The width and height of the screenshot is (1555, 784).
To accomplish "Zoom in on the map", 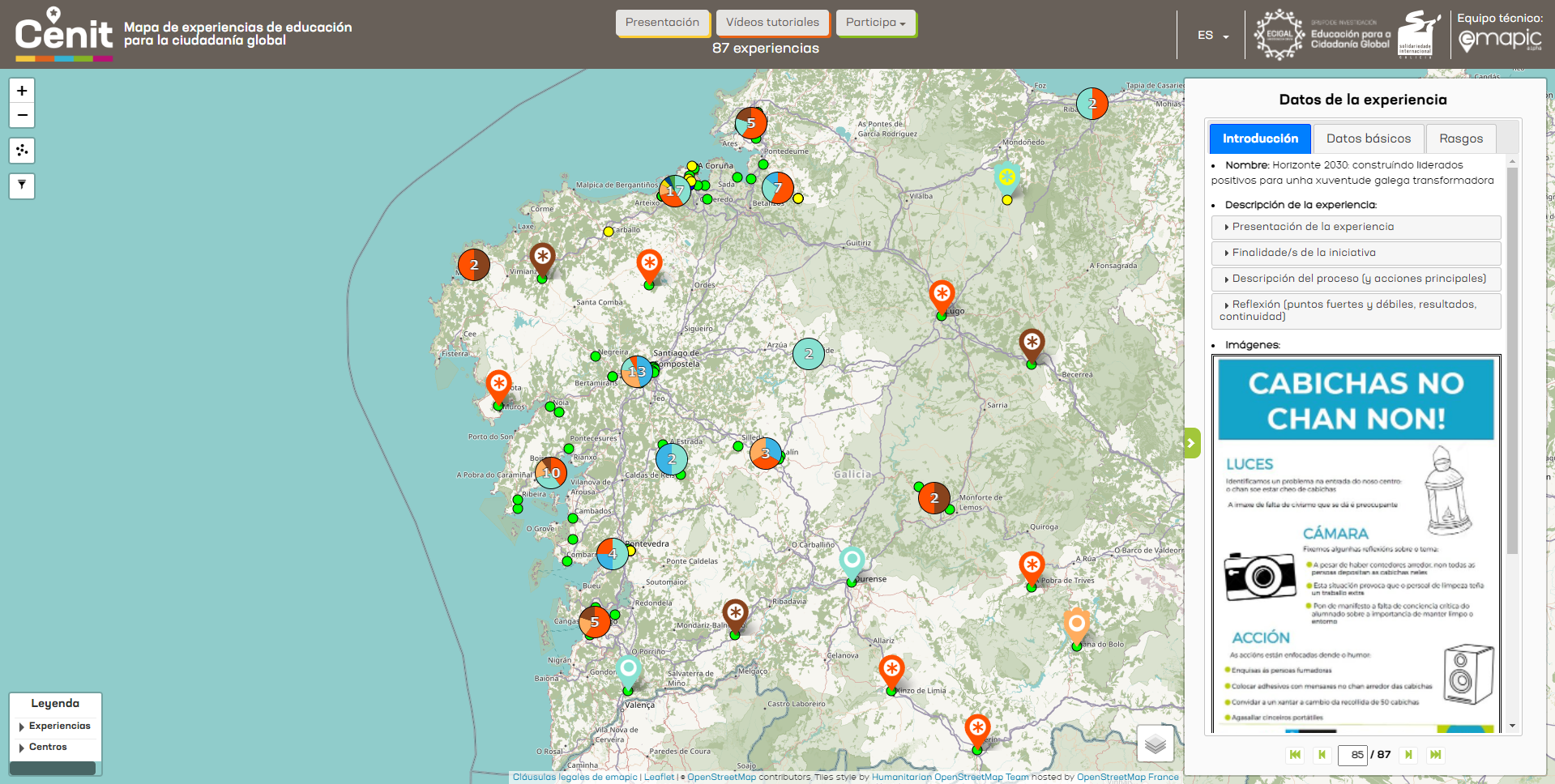I will (x=22, y=91).
